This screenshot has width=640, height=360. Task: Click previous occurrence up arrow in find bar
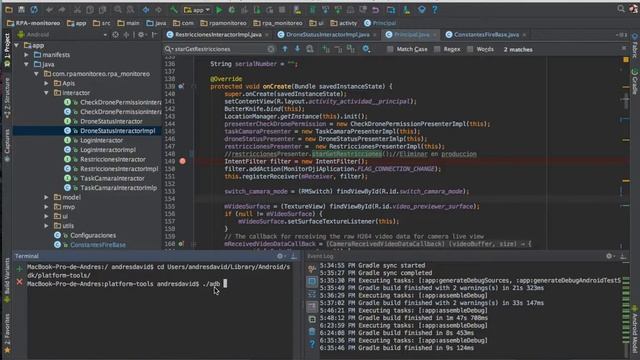tap(285, 49)
